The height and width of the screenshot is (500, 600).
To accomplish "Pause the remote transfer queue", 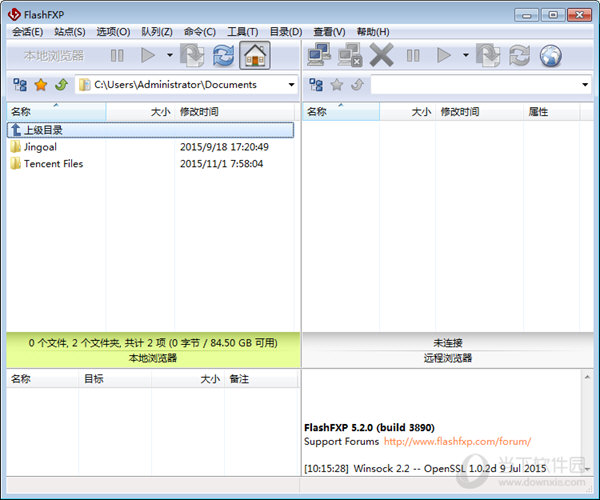I will coord(413,55).
